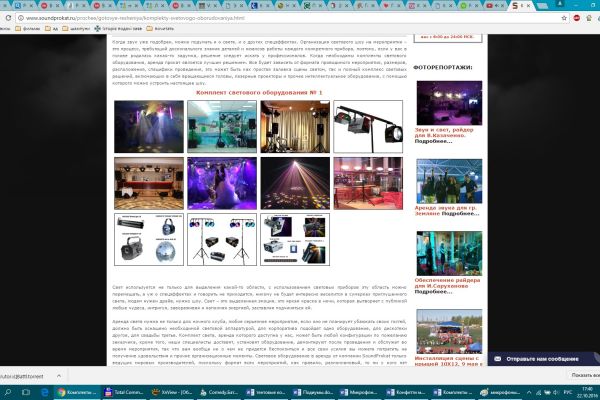The width and height of the screenshot is (600, 400).
Task: Open 'Аренда звука для гр. Земляне' link
Action: coord(446,211)
